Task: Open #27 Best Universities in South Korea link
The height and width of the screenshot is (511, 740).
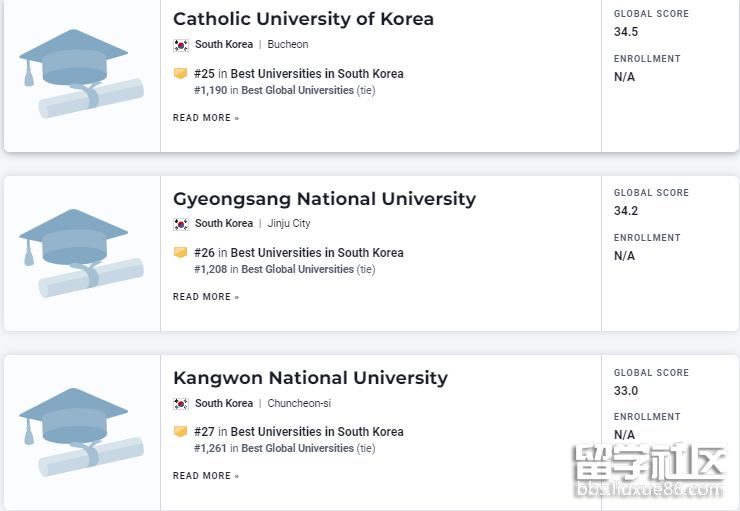Action: [x=316, y=432]
